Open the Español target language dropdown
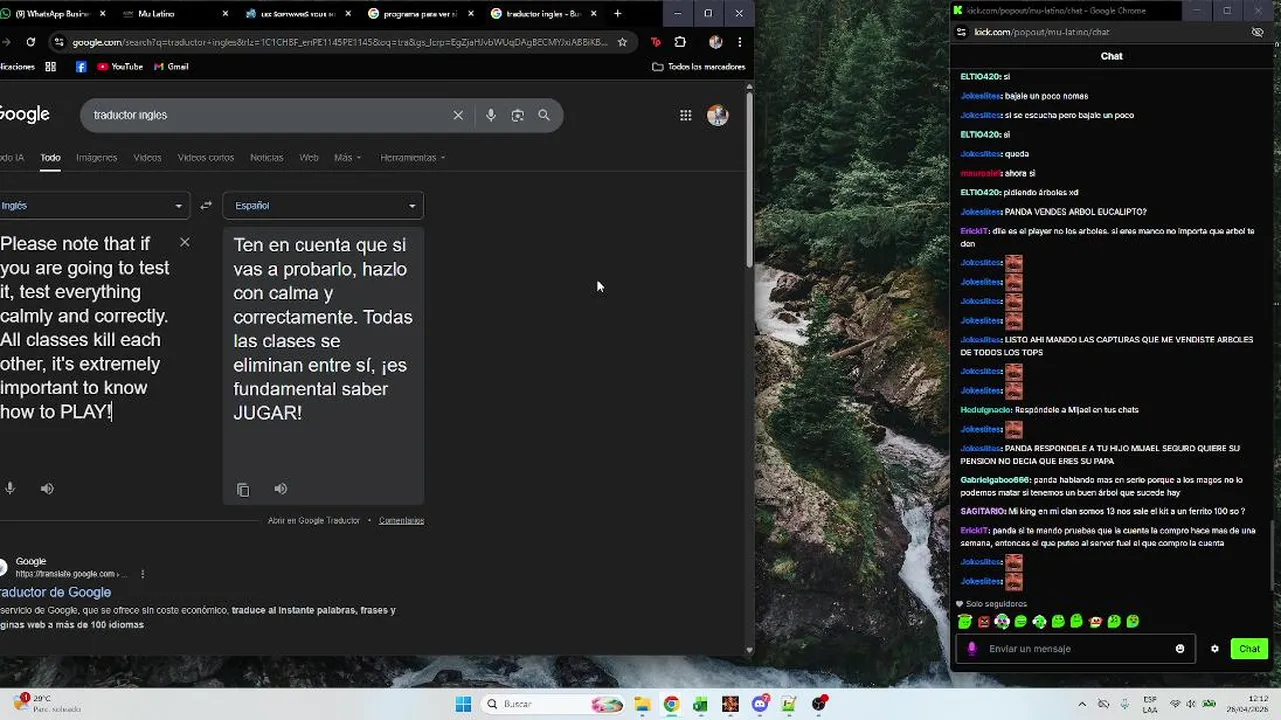The height and width of the screenshot is (720, 1281). (323, 205)
